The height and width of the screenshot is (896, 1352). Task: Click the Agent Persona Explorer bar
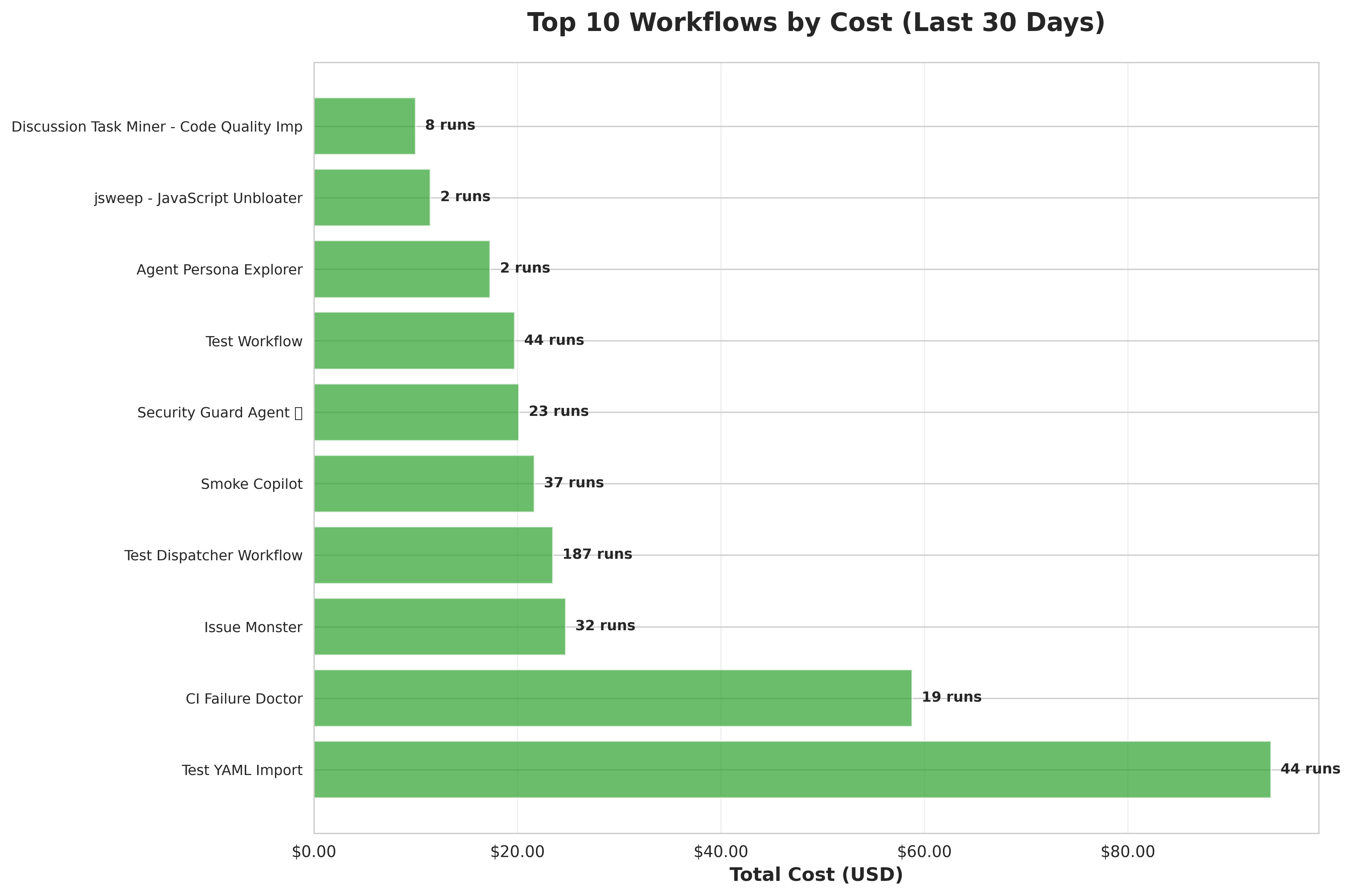pos(401,269)
